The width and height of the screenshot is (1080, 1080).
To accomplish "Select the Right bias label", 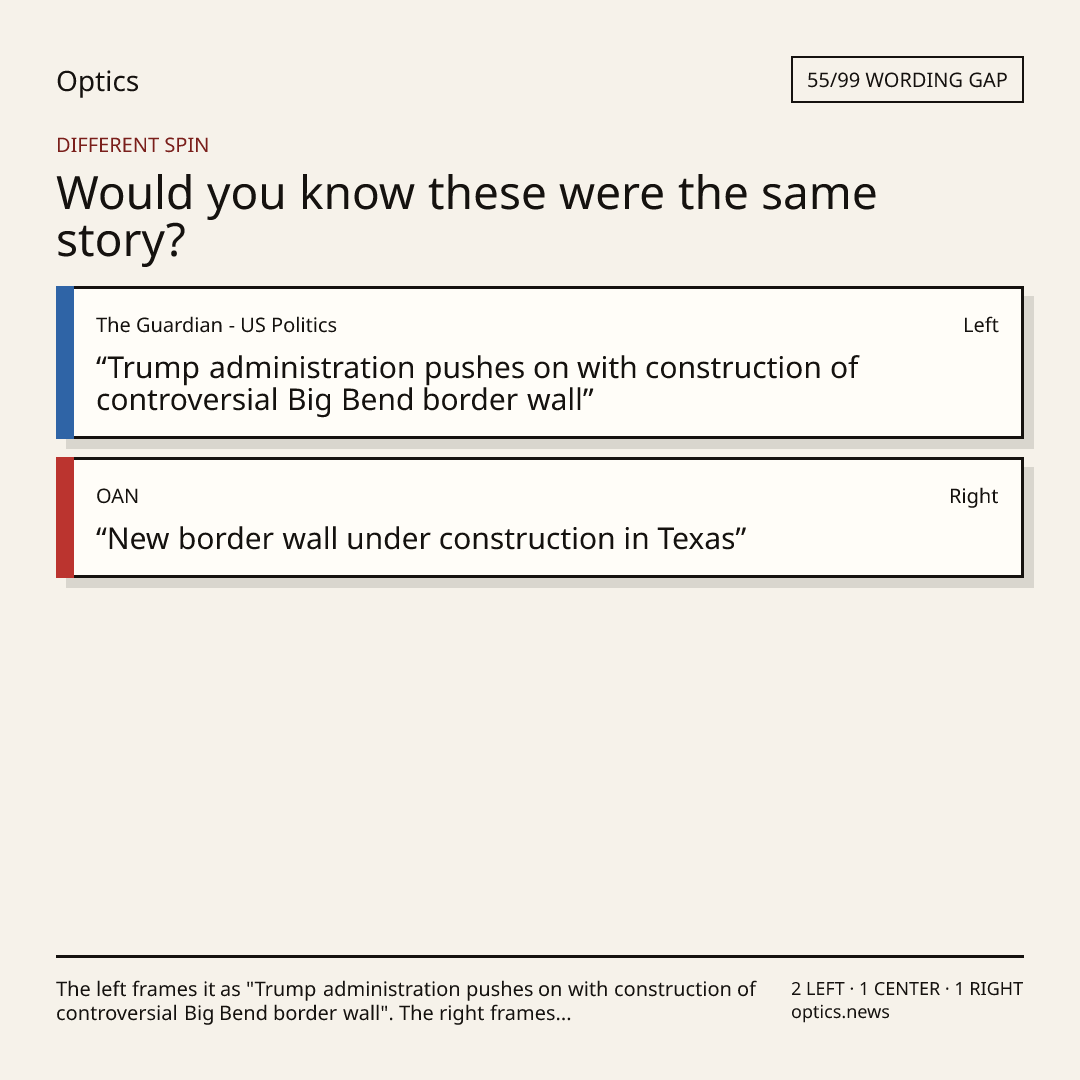I will pyautogui.click(x=973, y=496).
